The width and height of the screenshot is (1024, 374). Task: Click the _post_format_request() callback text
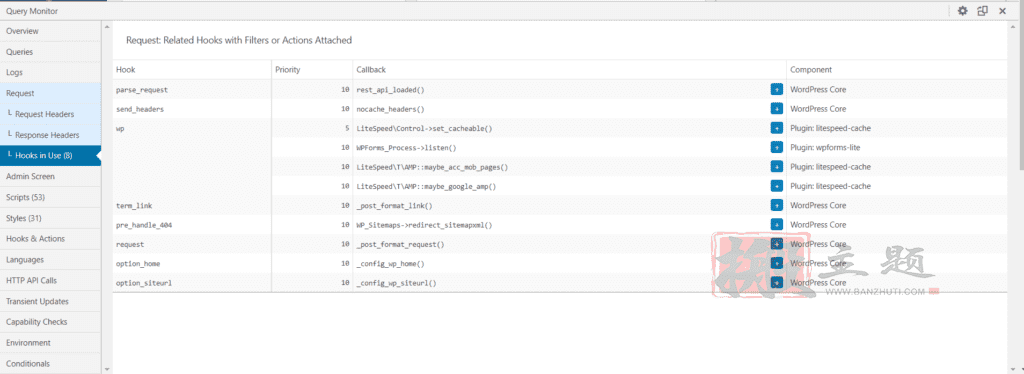pos(400,245)
